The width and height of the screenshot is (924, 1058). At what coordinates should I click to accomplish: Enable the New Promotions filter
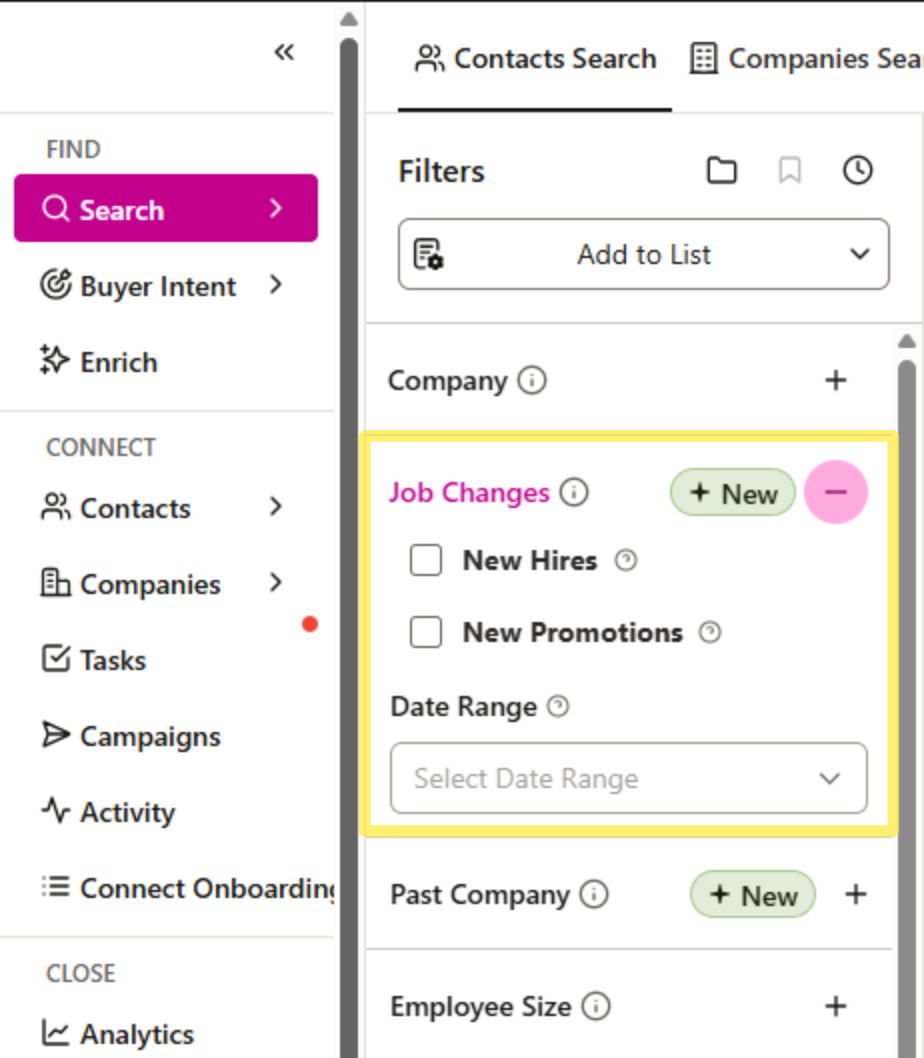coord(426,632)
